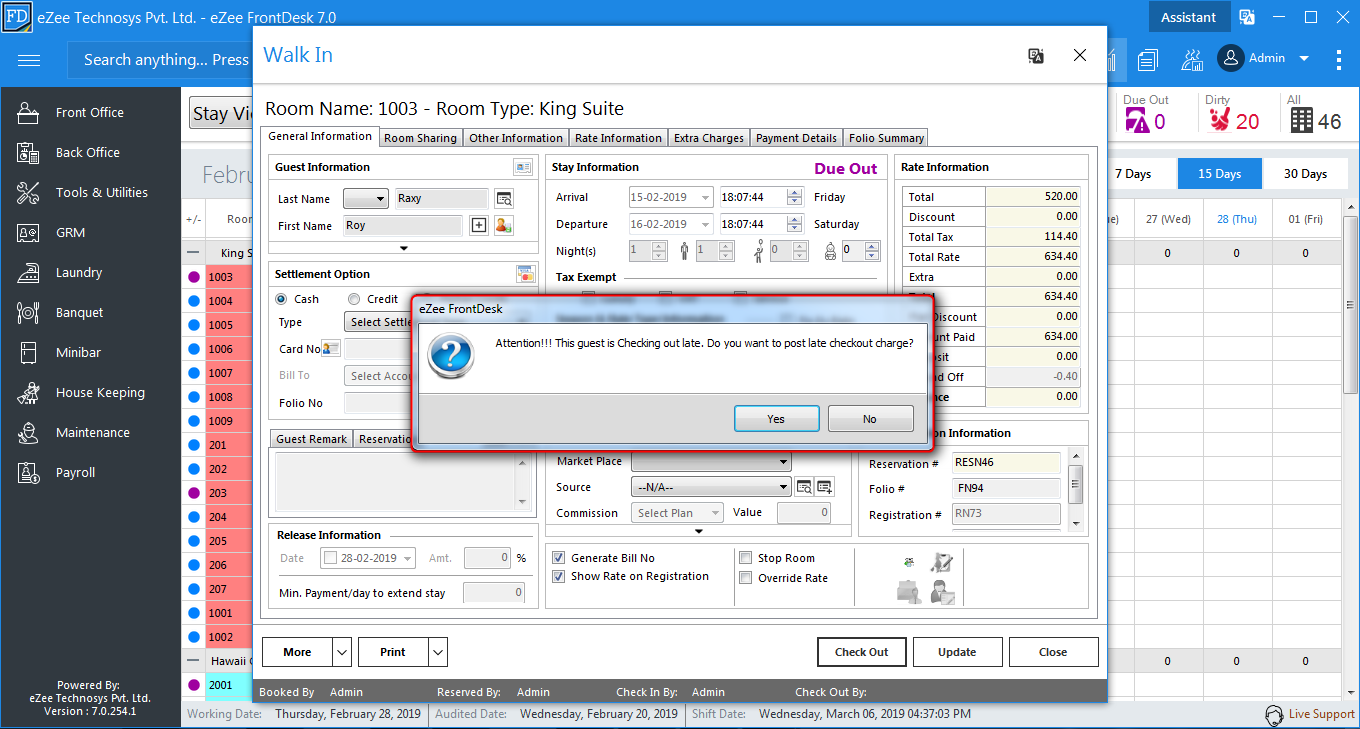
Task: Select the Cash radio button
Action: click(x=281, y=299)
